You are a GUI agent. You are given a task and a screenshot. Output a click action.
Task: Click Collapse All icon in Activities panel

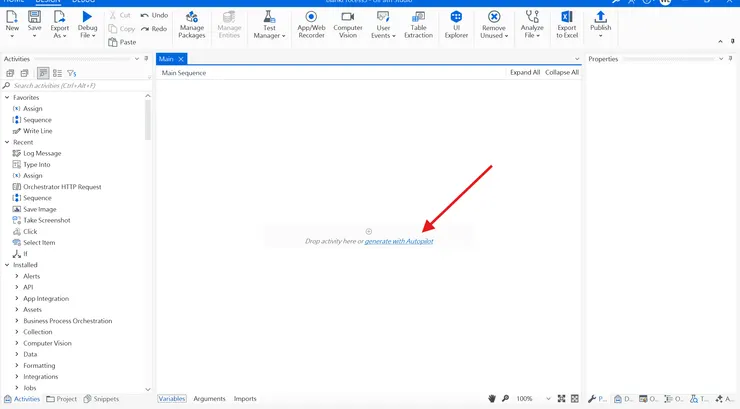coord(24,73)
